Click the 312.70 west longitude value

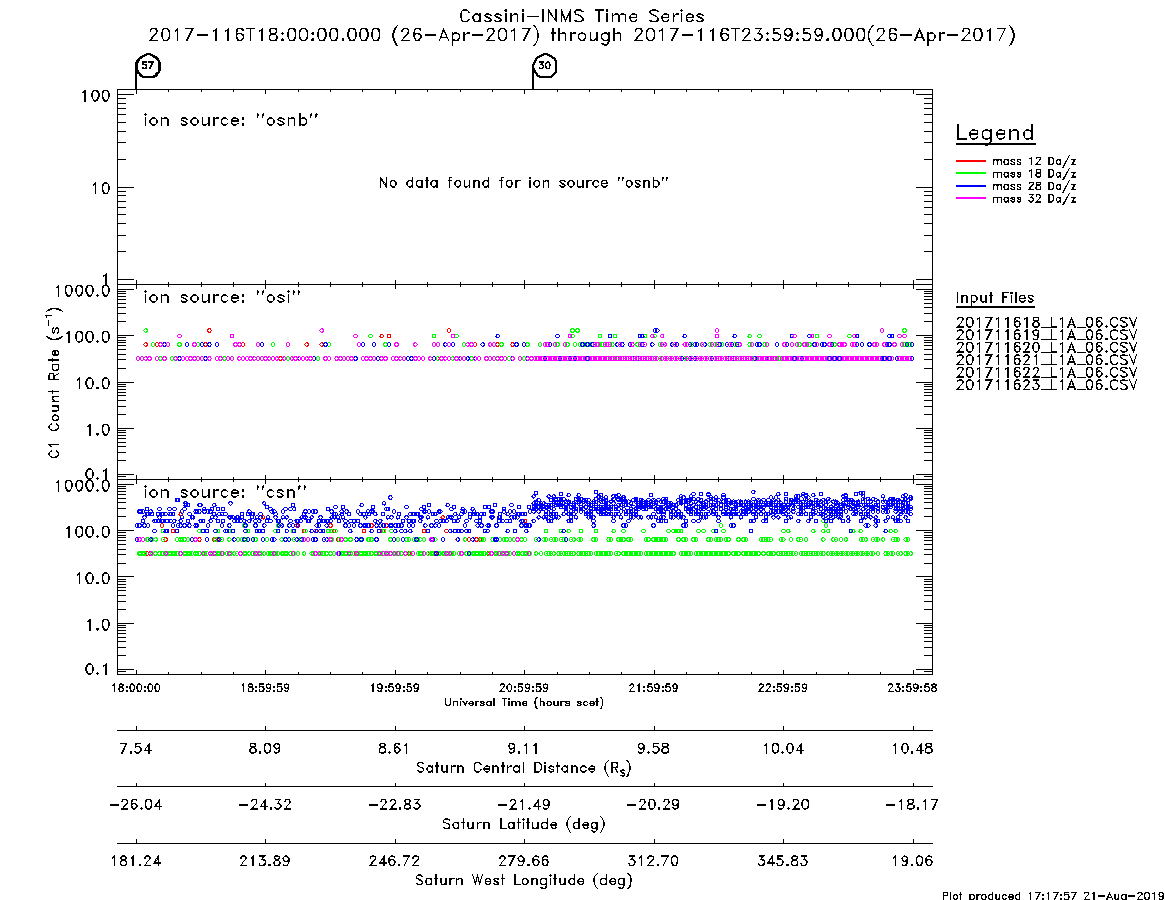click(x=653, y=861)
